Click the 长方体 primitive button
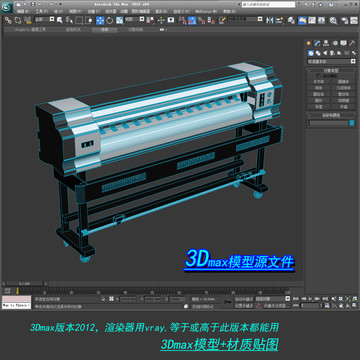 coord(319,82)
